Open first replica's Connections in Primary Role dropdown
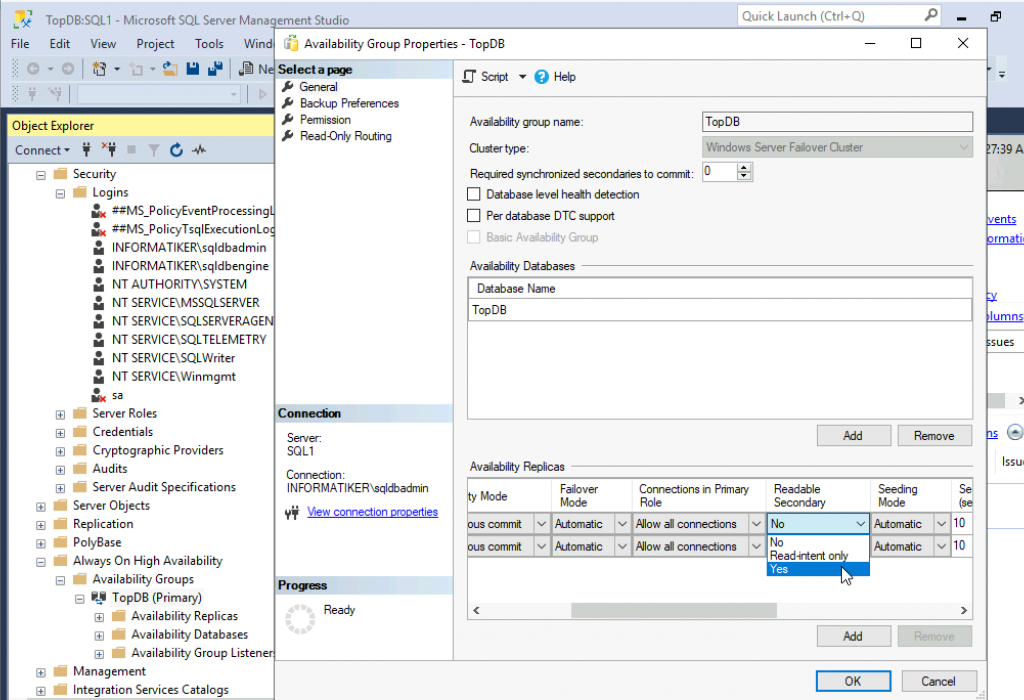This screenshot has height=700, width=1024. [757, 524]
